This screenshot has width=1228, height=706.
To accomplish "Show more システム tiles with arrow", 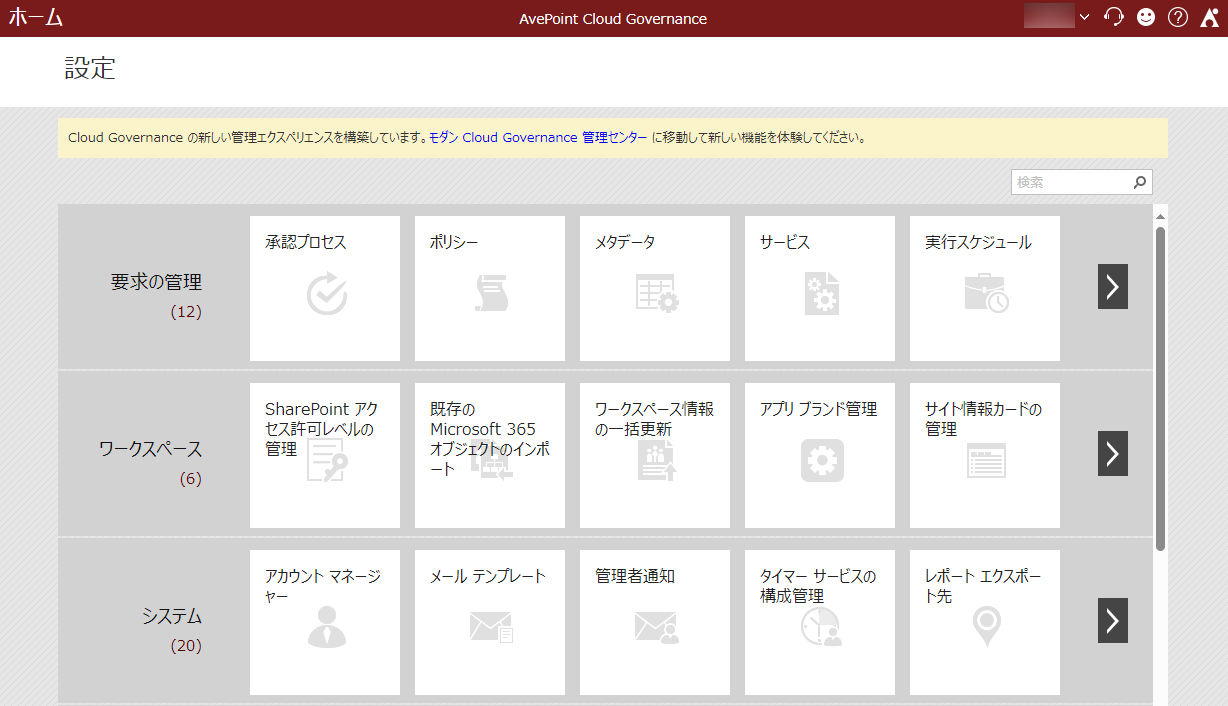I will [x=1113, y=621].
